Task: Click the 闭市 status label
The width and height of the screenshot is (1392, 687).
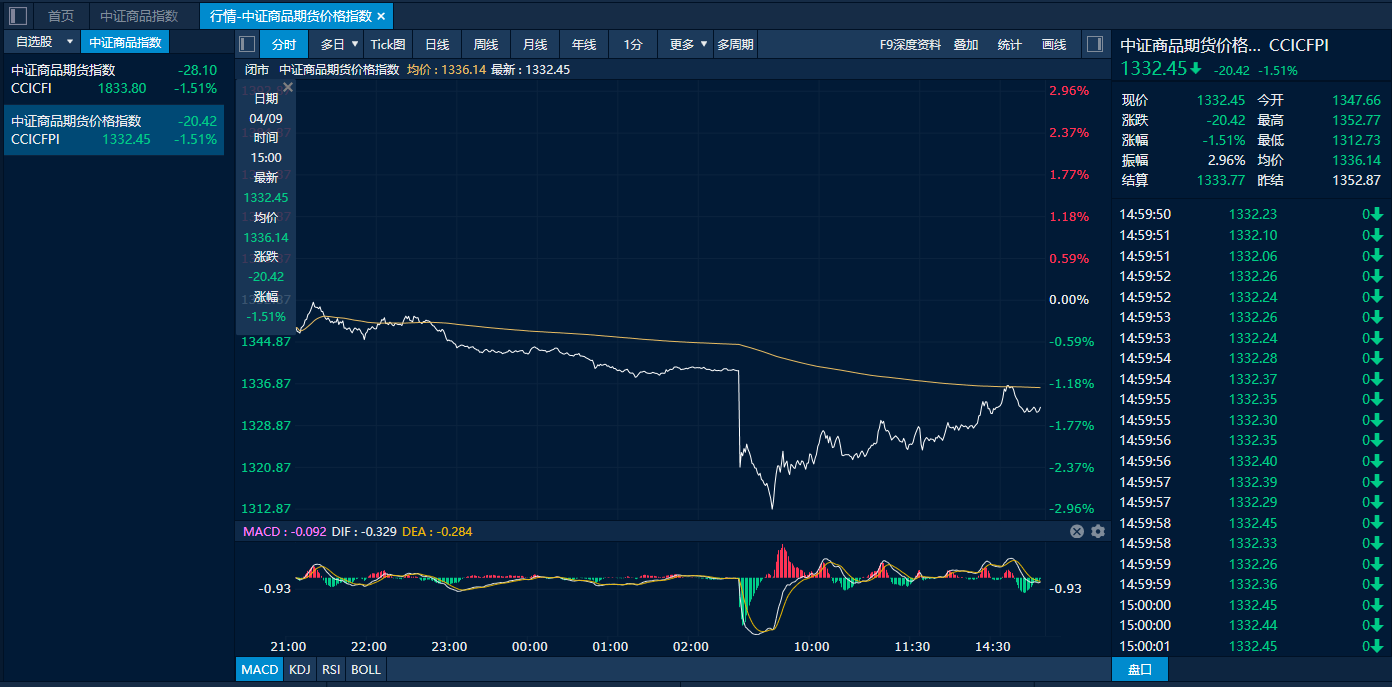Action: (256, 70)
